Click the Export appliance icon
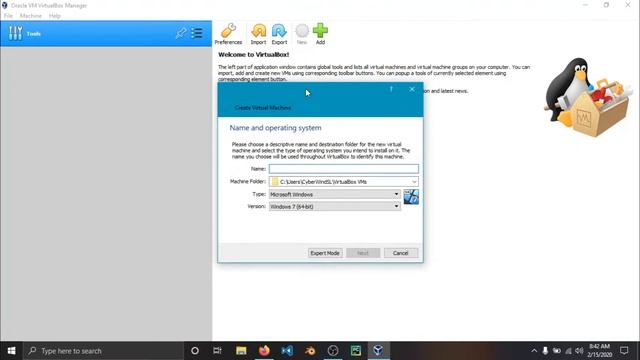This screenshot has height=360, width=640. coord(279,34)
